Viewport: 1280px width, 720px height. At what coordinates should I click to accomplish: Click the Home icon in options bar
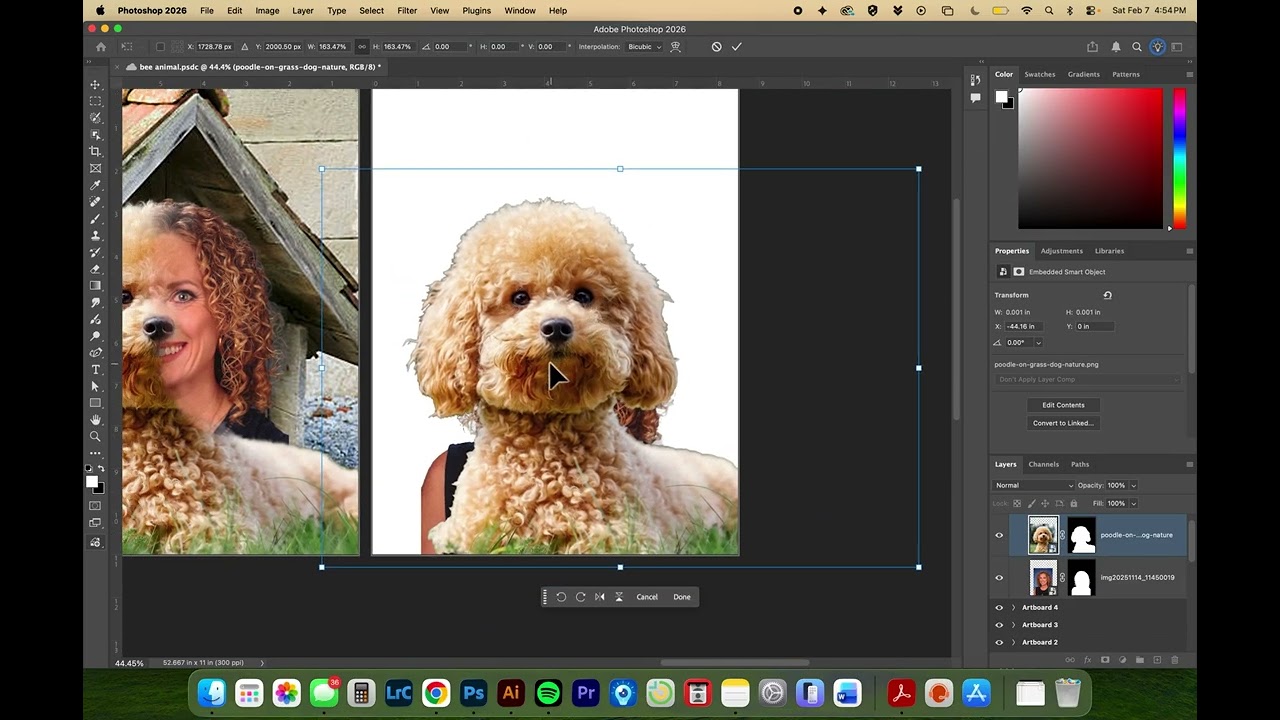(101, 47)
